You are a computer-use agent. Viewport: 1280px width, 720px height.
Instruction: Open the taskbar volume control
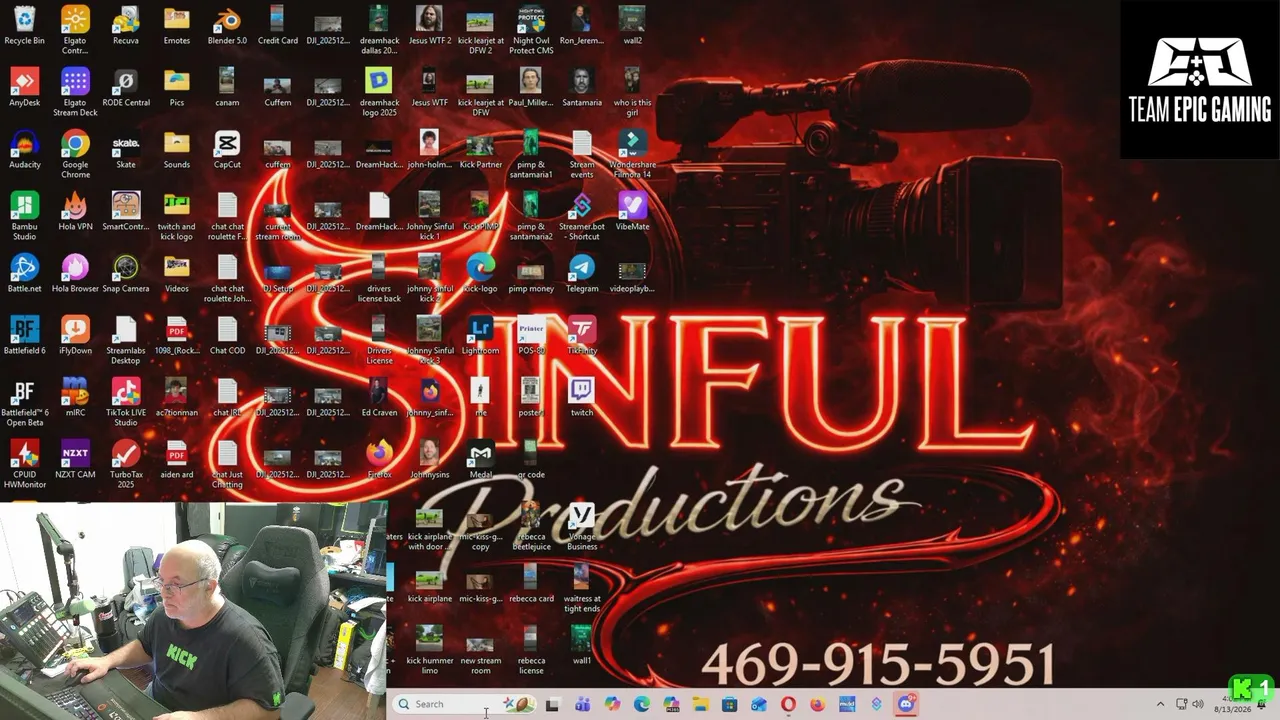pyautogui.click(x=1198, y=704)
